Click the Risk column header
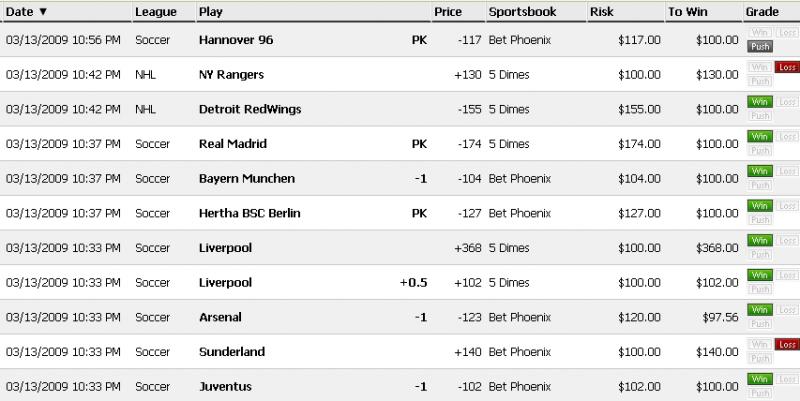Image resolution: width=800 pixels, height=401 pixels. (604, 11)
